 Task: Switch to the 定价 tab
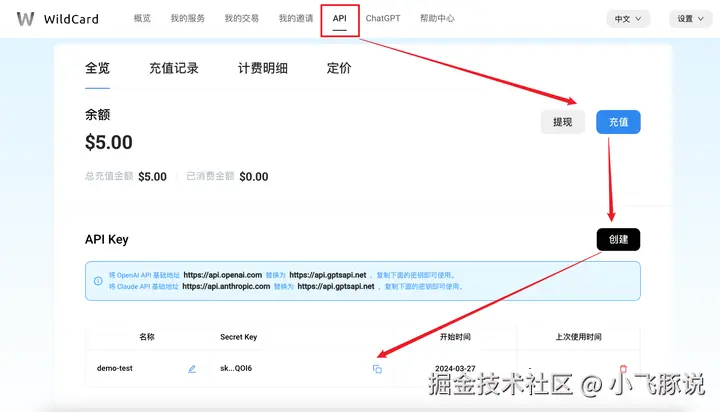click(x=339, y=68)
